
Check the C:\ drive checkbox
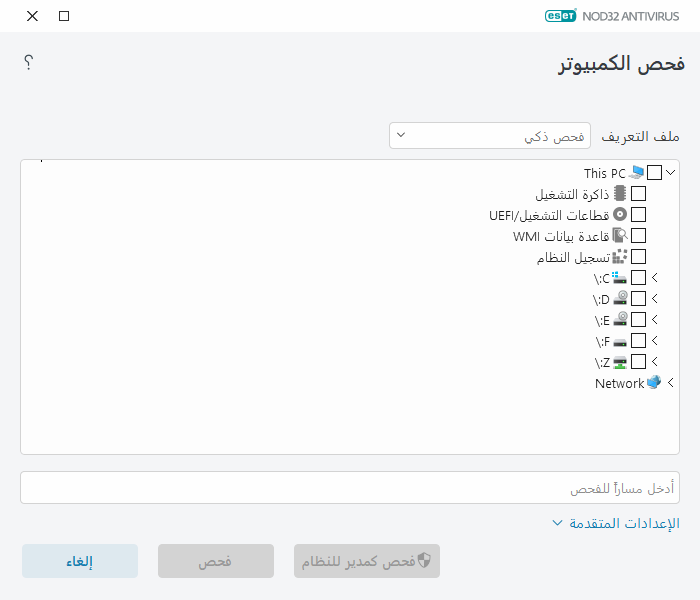click(x=638, y=277)
